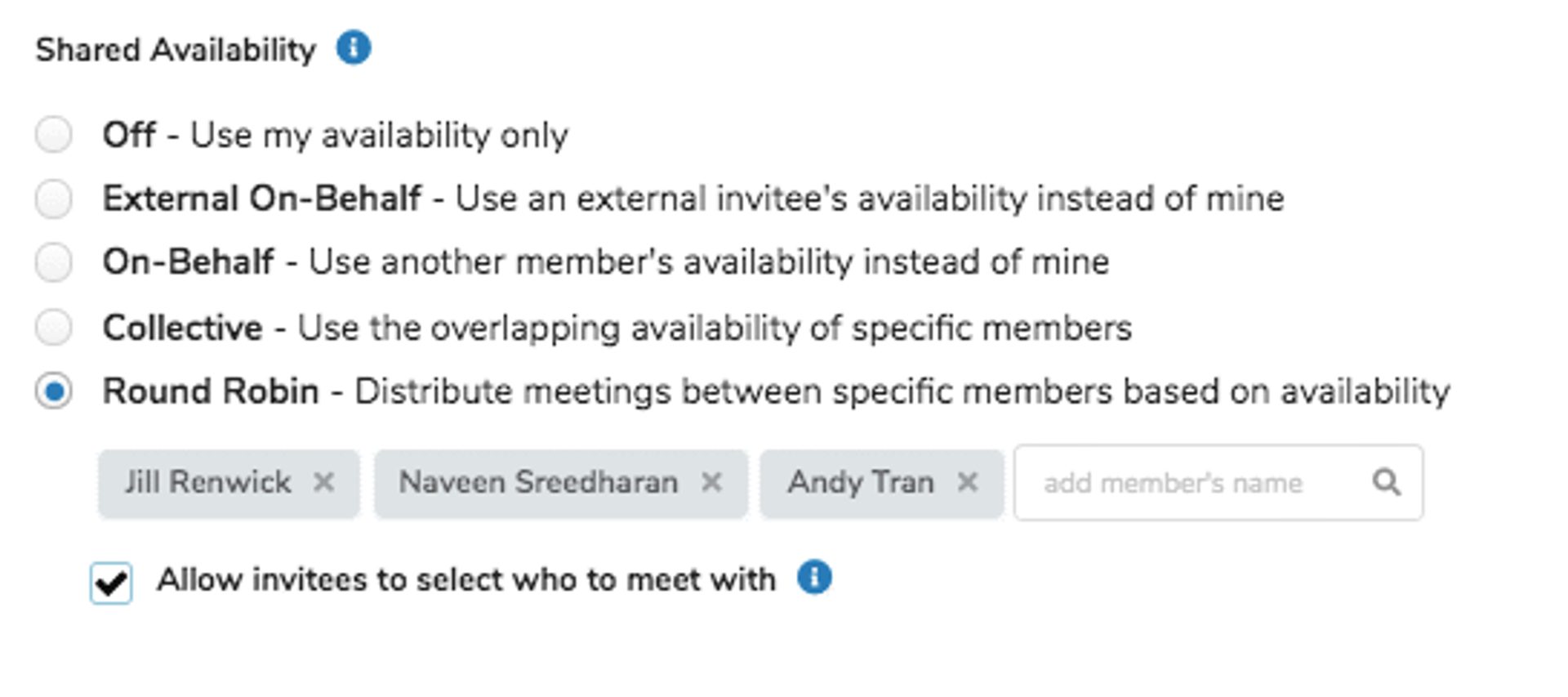Choose the On-Behalf radio button

pos(54,262)
